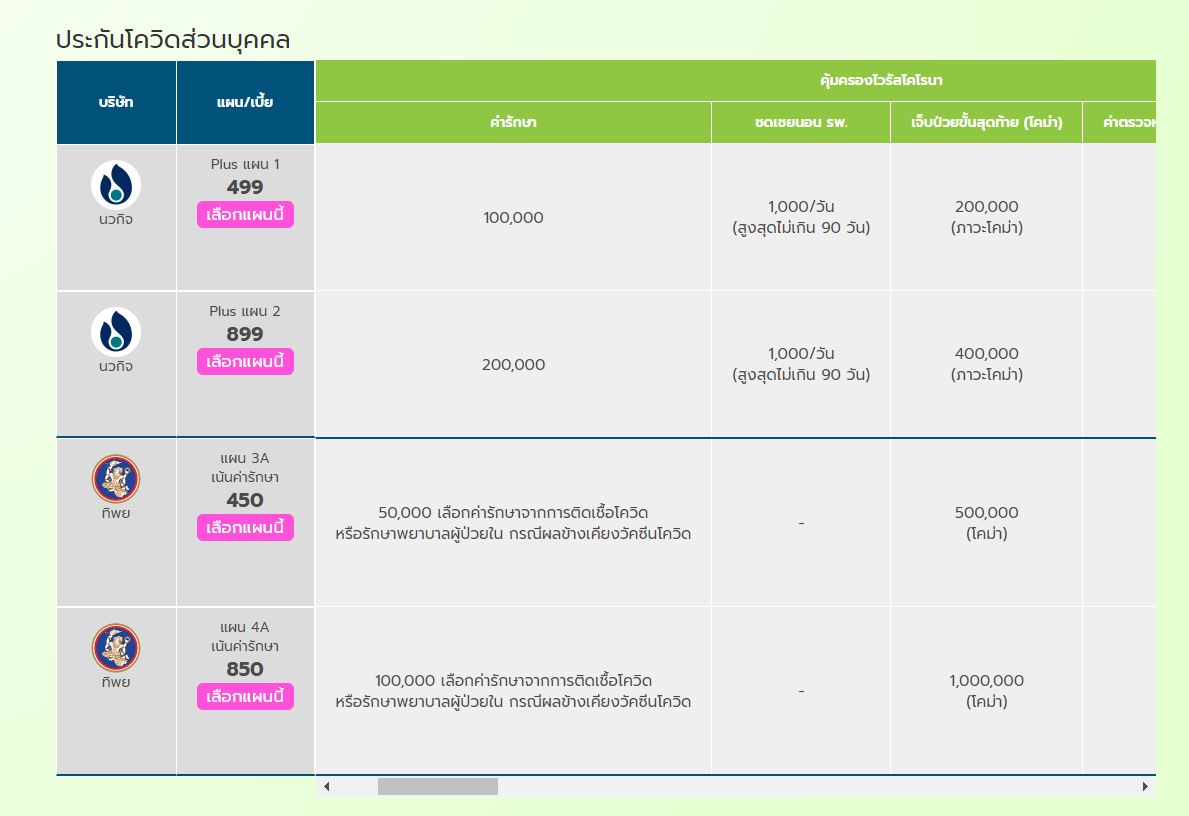The height and width of the screenshot is (816, 1189).
Task: Click price 850 text
Action: [245, 670]
